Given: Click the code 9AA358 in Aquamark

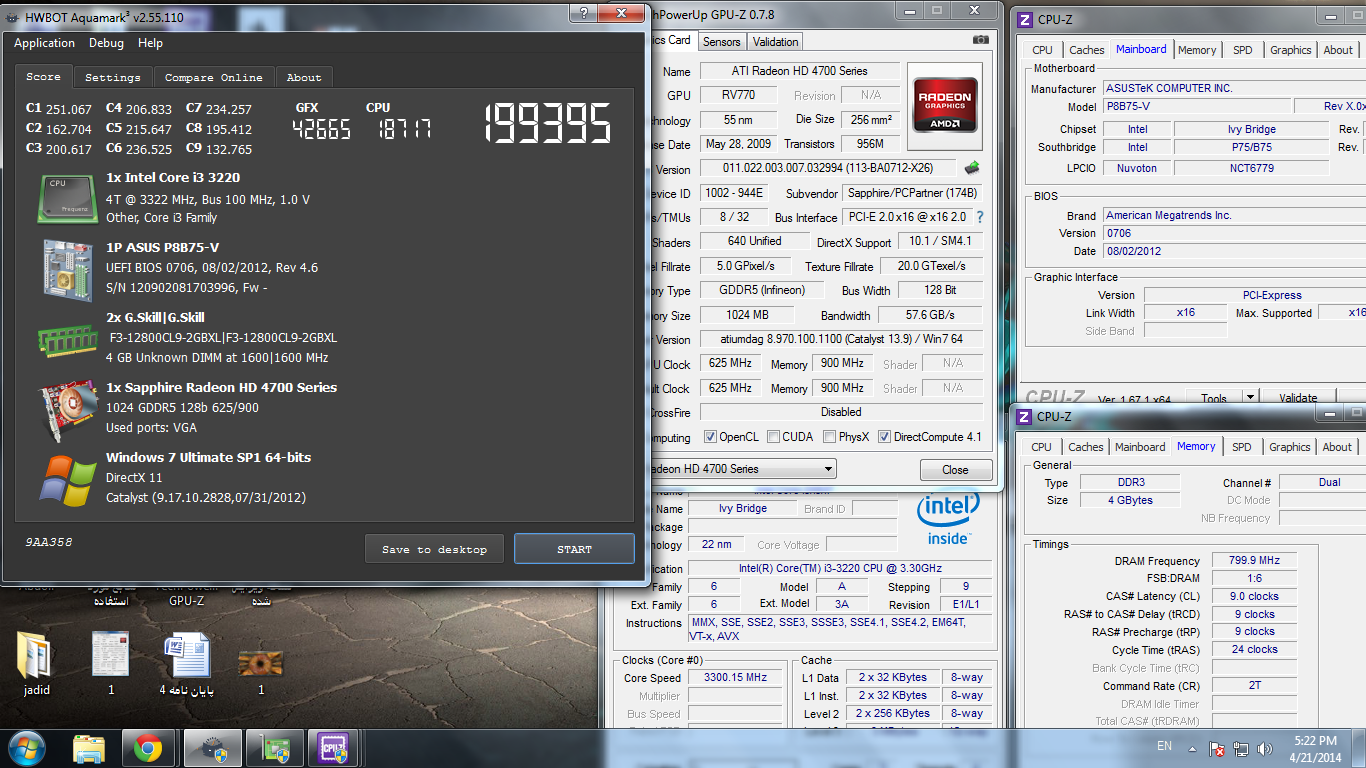Looking at the screenshot, I should coord(49,542).
